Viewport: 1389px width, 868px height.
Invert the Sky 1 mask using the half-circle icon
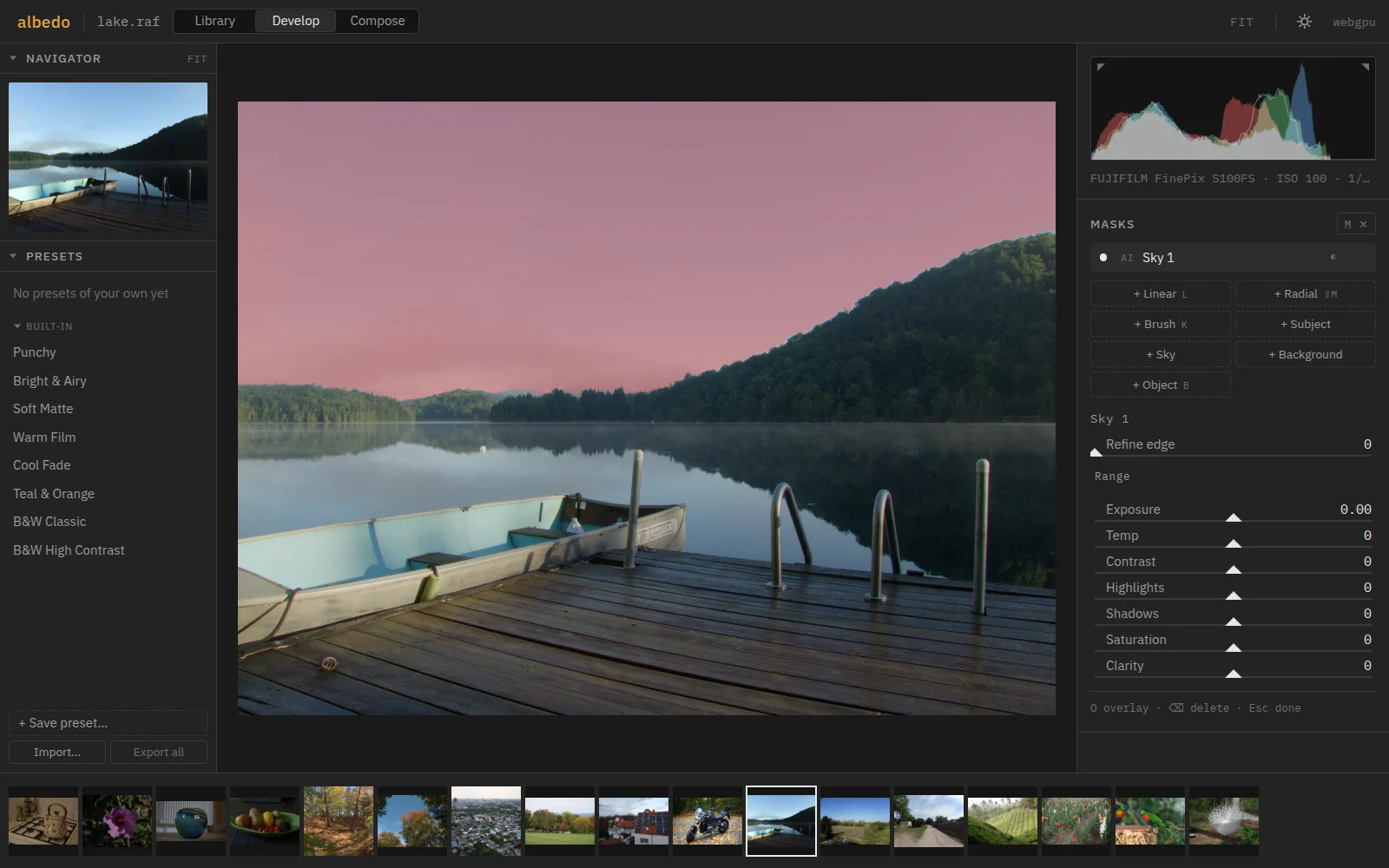[1333, 257]
